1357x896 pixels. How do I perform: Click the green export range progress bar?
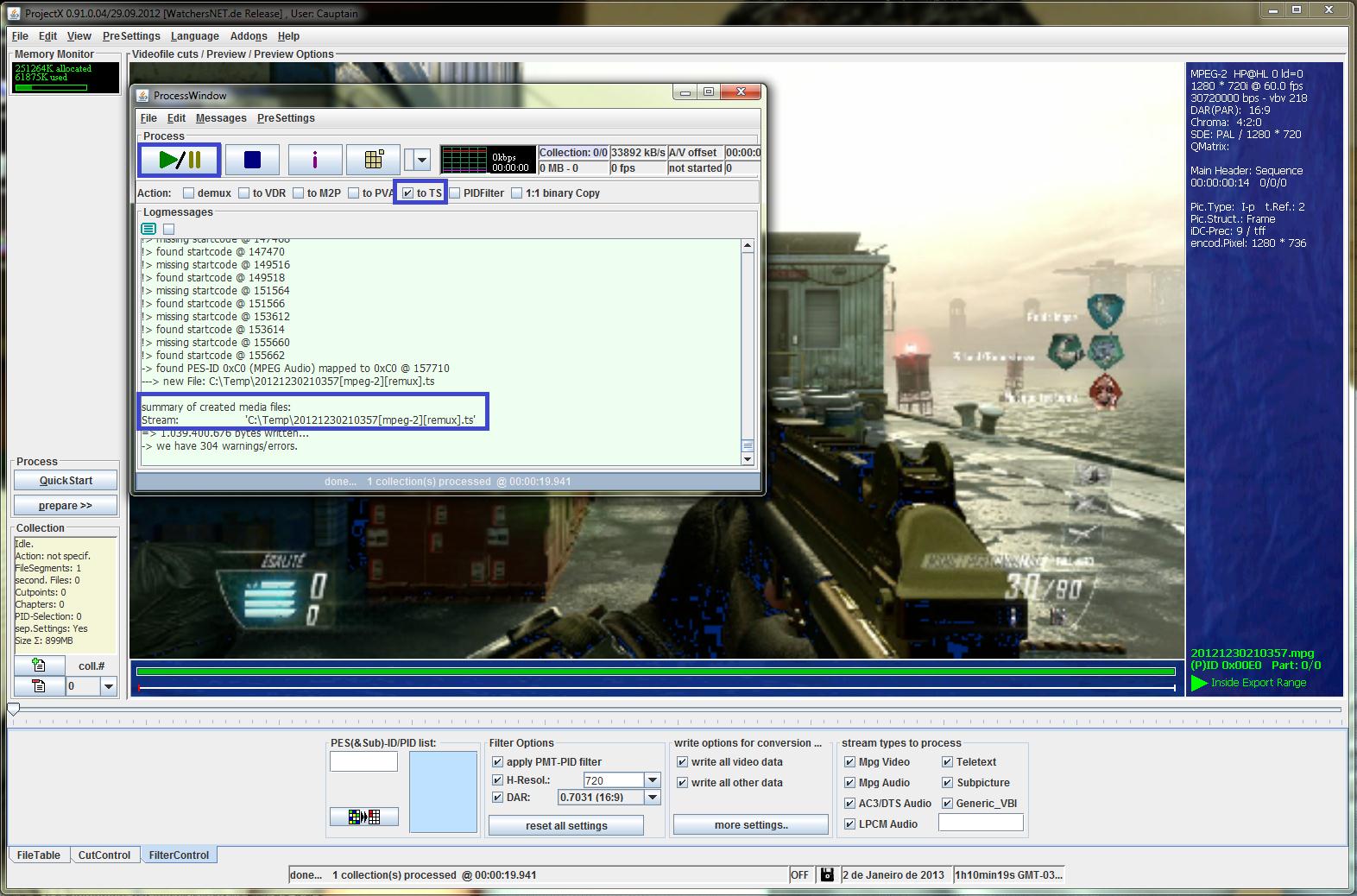655,671
